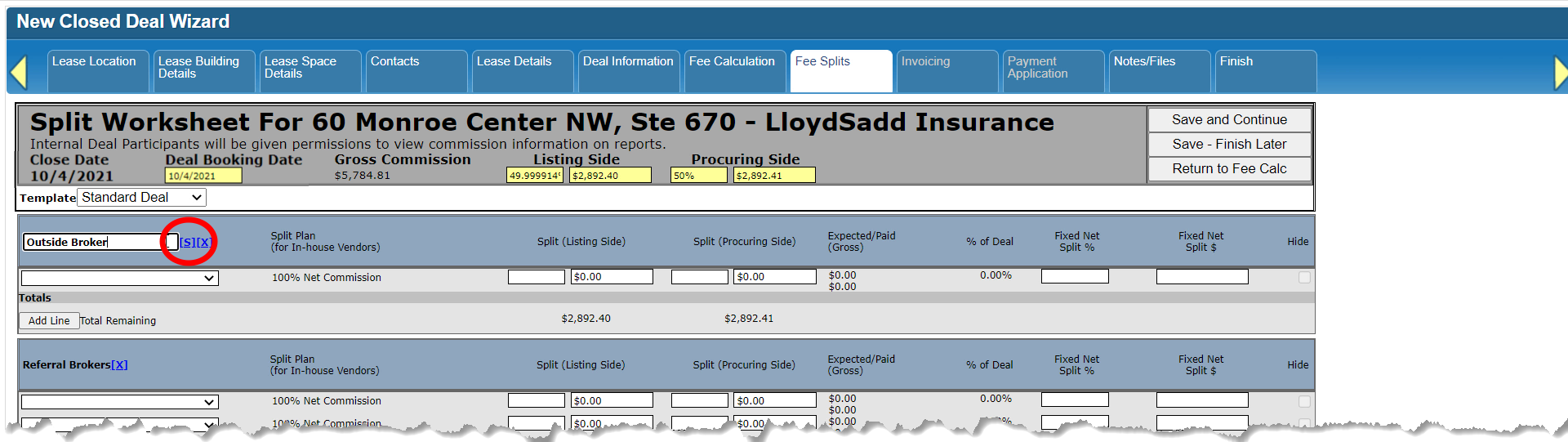Remove Referral Brokers section via its [X]
The width and height of the screenshot is (1568, 442).
tap(119, 365)
